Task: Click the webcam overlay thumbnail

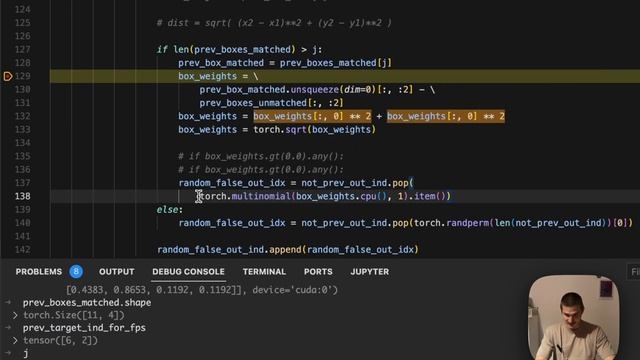Action: tap(573, 318)
